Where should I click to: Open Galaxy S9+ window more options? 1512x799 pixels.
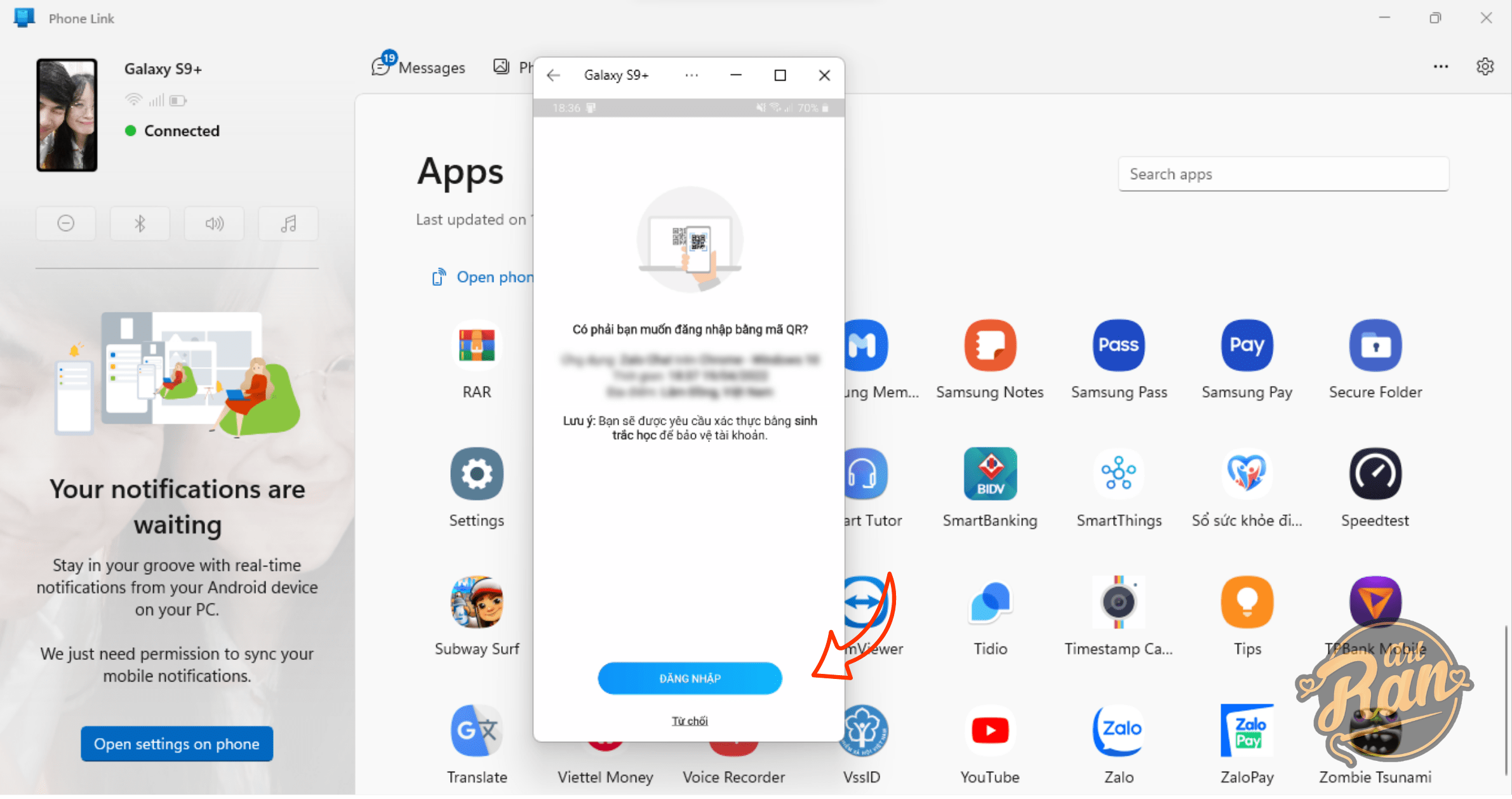692,76
